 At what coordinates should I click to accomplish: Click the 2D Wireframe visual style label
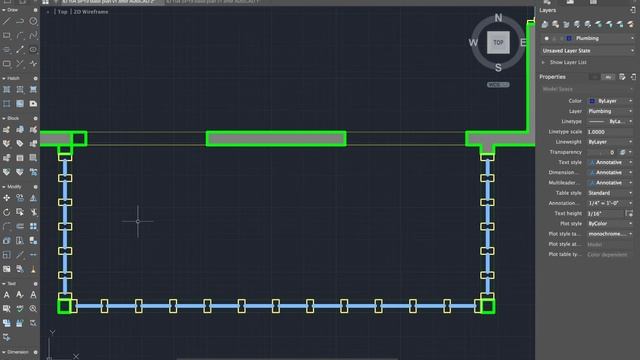tap(91, 12)
